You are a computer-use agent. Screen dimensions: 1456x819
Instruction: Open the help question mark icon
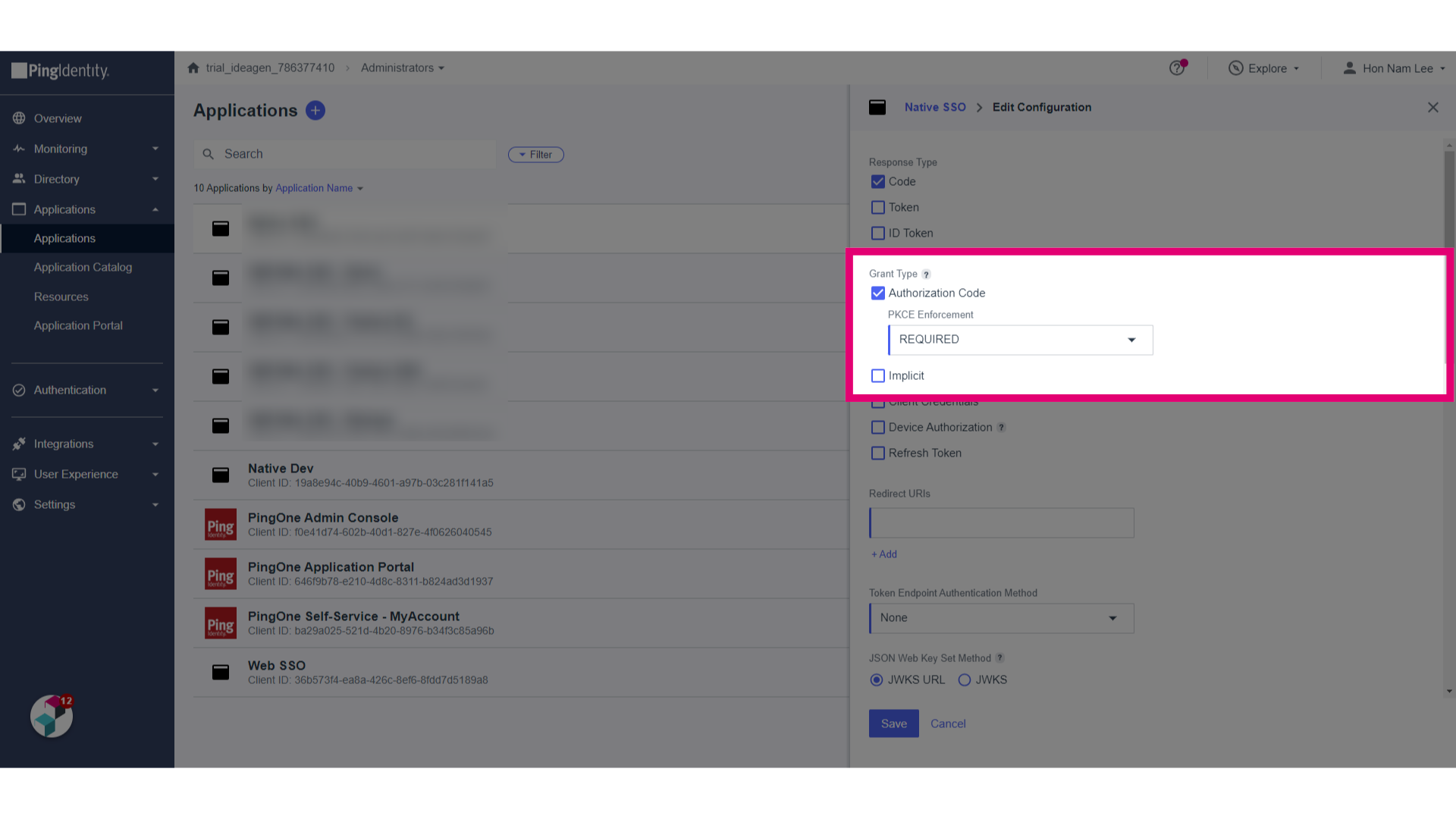click(1177, 68)
